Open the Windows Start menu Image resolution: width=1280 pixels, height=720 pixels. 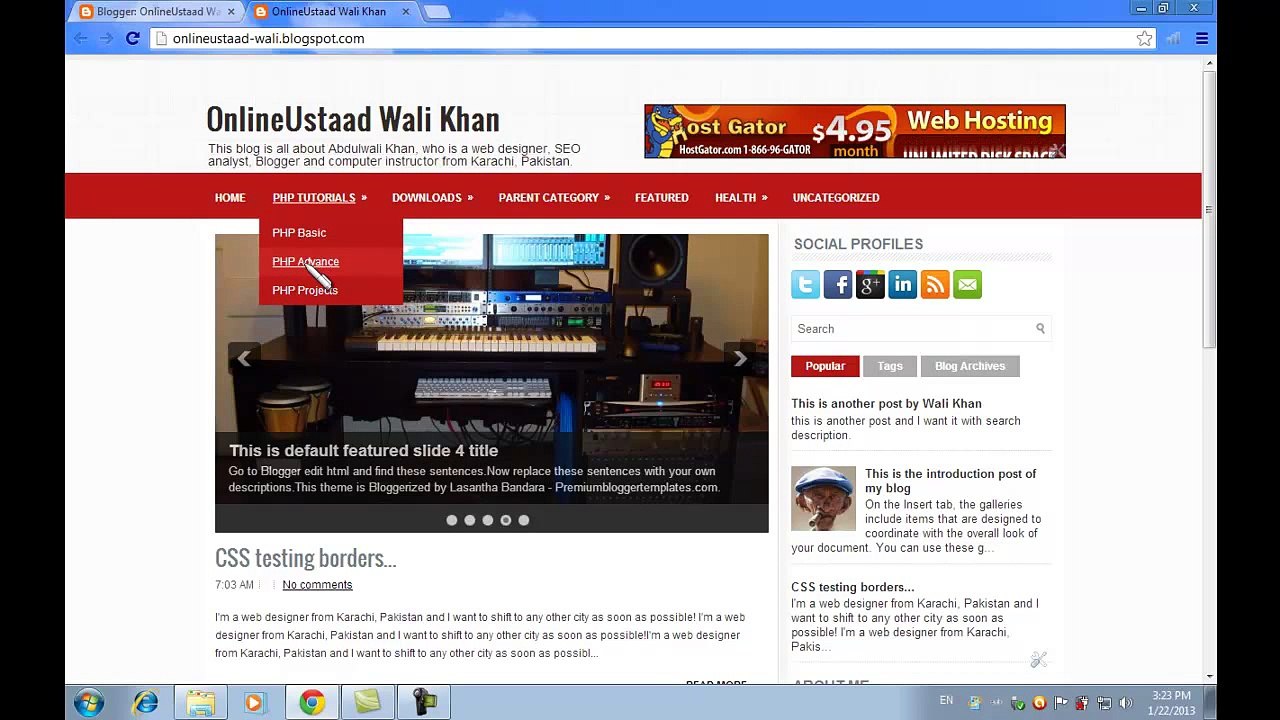point(89,702)
